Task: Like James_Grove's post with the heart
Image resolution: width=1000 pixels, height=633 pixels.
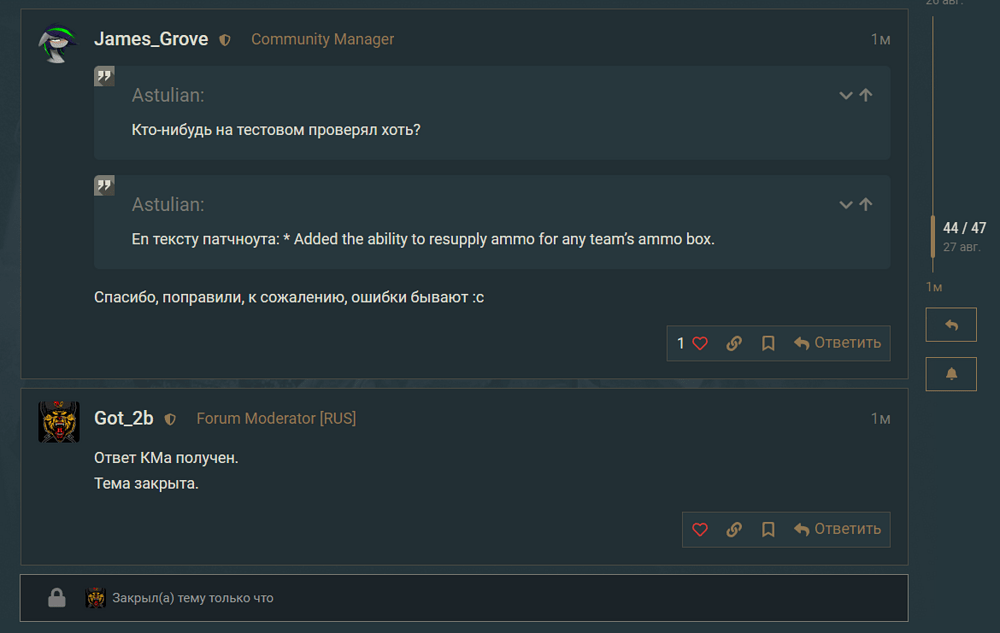Action: [x=700, y=343]
